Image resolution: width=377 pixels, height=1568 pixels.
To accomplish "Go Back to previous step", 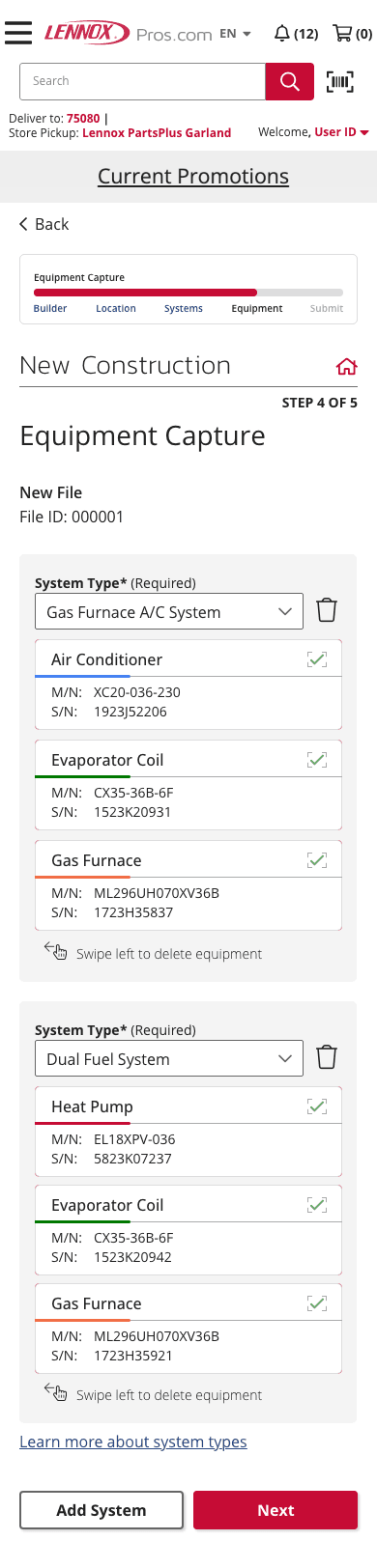I will (44, 224).
